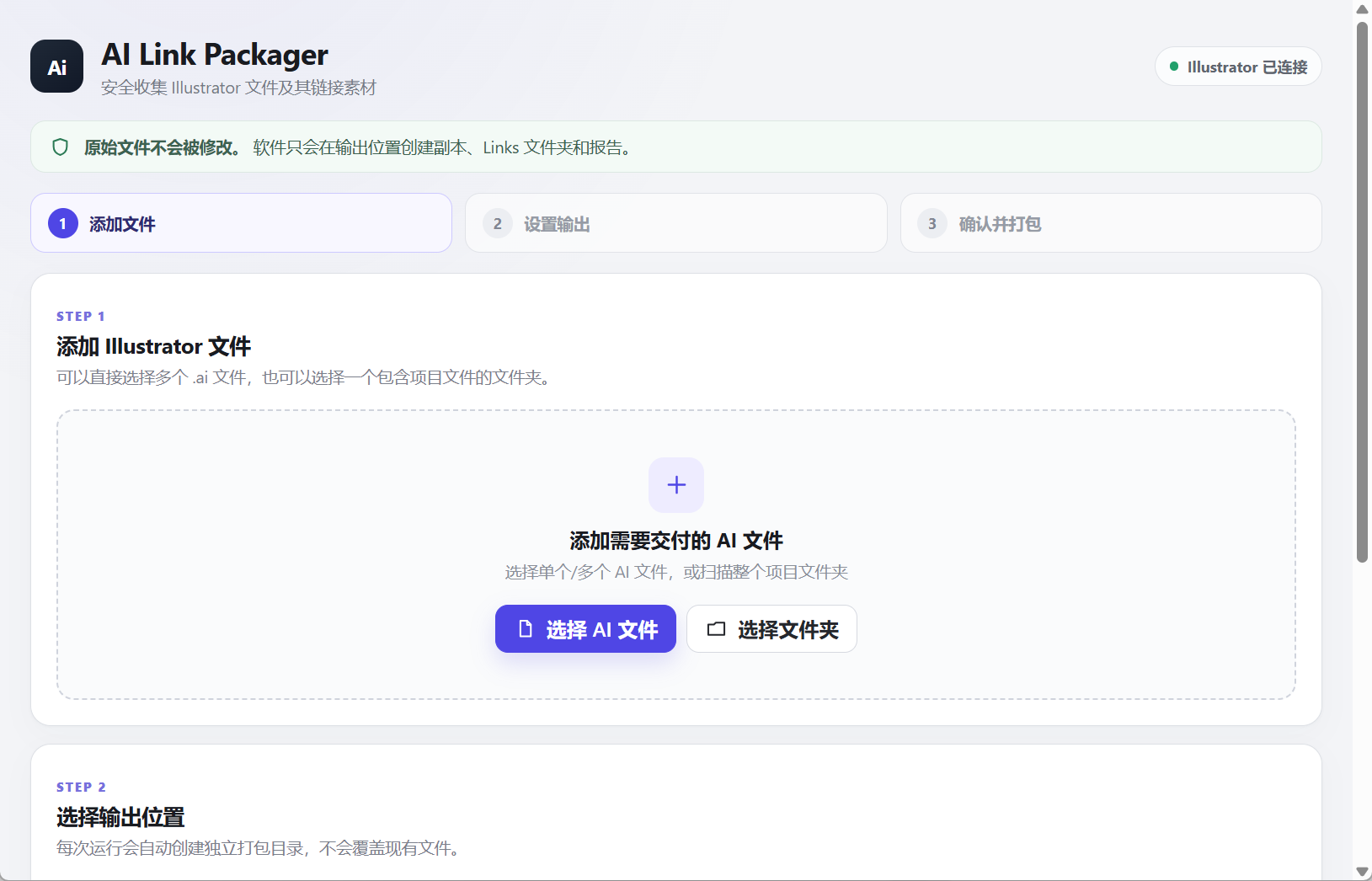1372x881 pixels.
Task: Click the AI Link Packager title
Action: 215,55
